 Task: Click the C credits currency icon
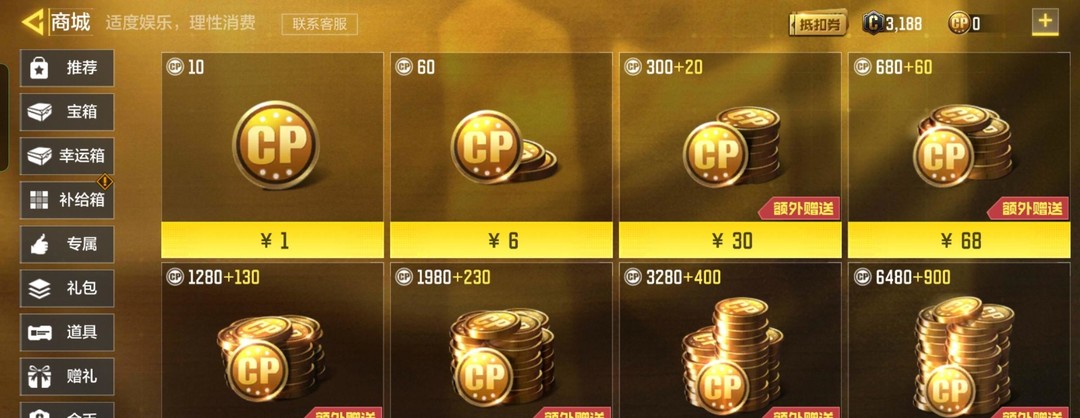point(873,23)
